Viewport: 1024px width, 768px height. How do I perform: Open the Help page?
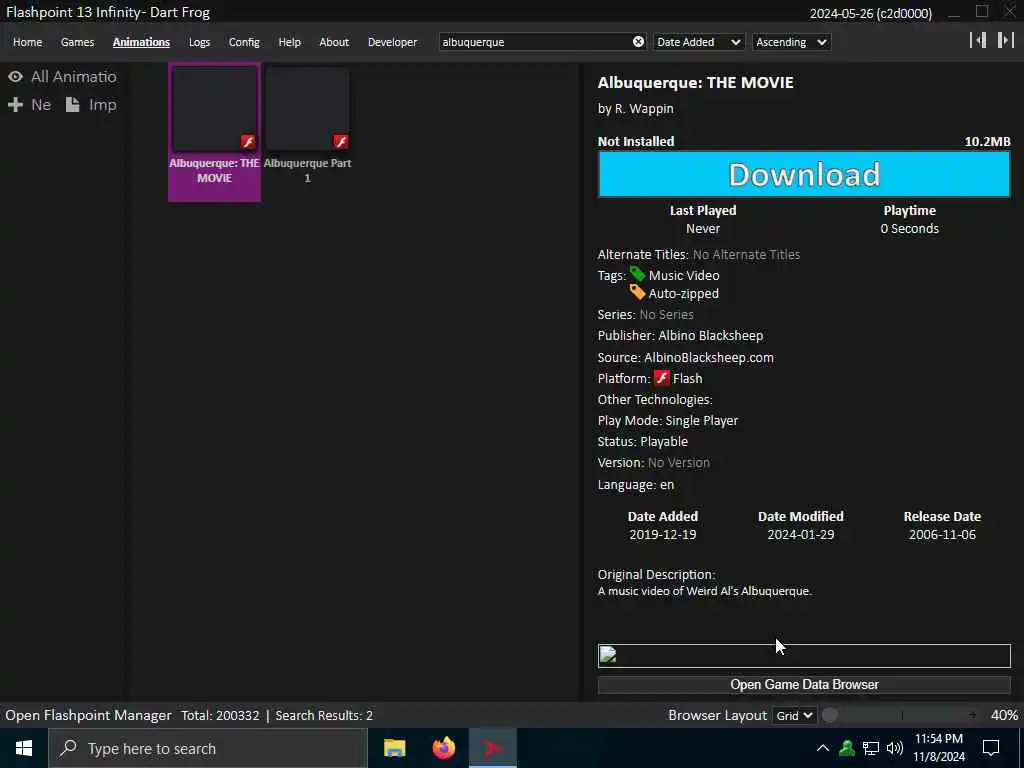[289, 42]
